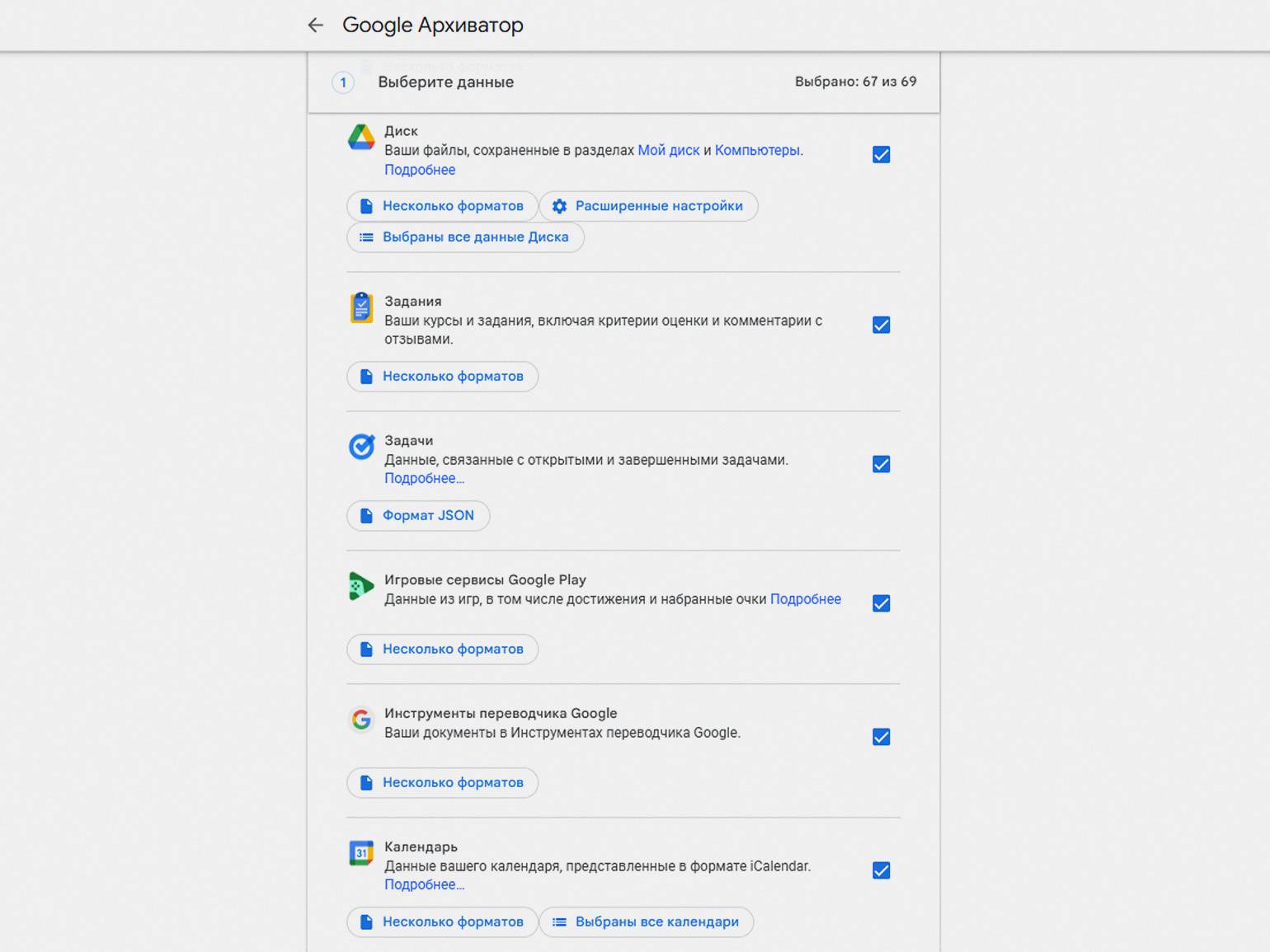
Task: Uncheck the Задания checkbox
Action: coord(881,325)
